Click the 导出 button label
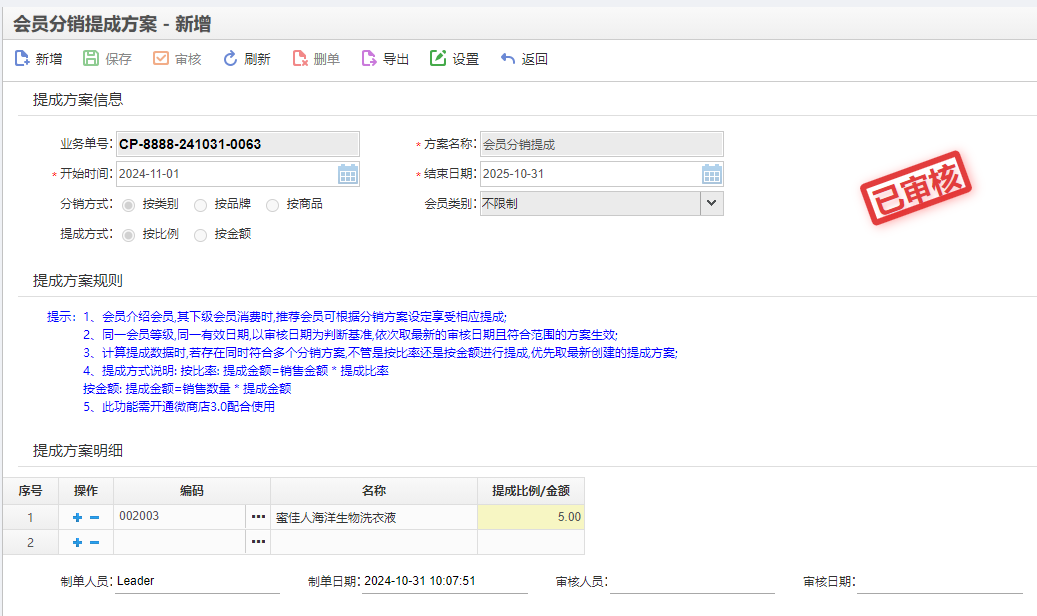The width and height of the screenshot is (1037, 616). point(395,60)
